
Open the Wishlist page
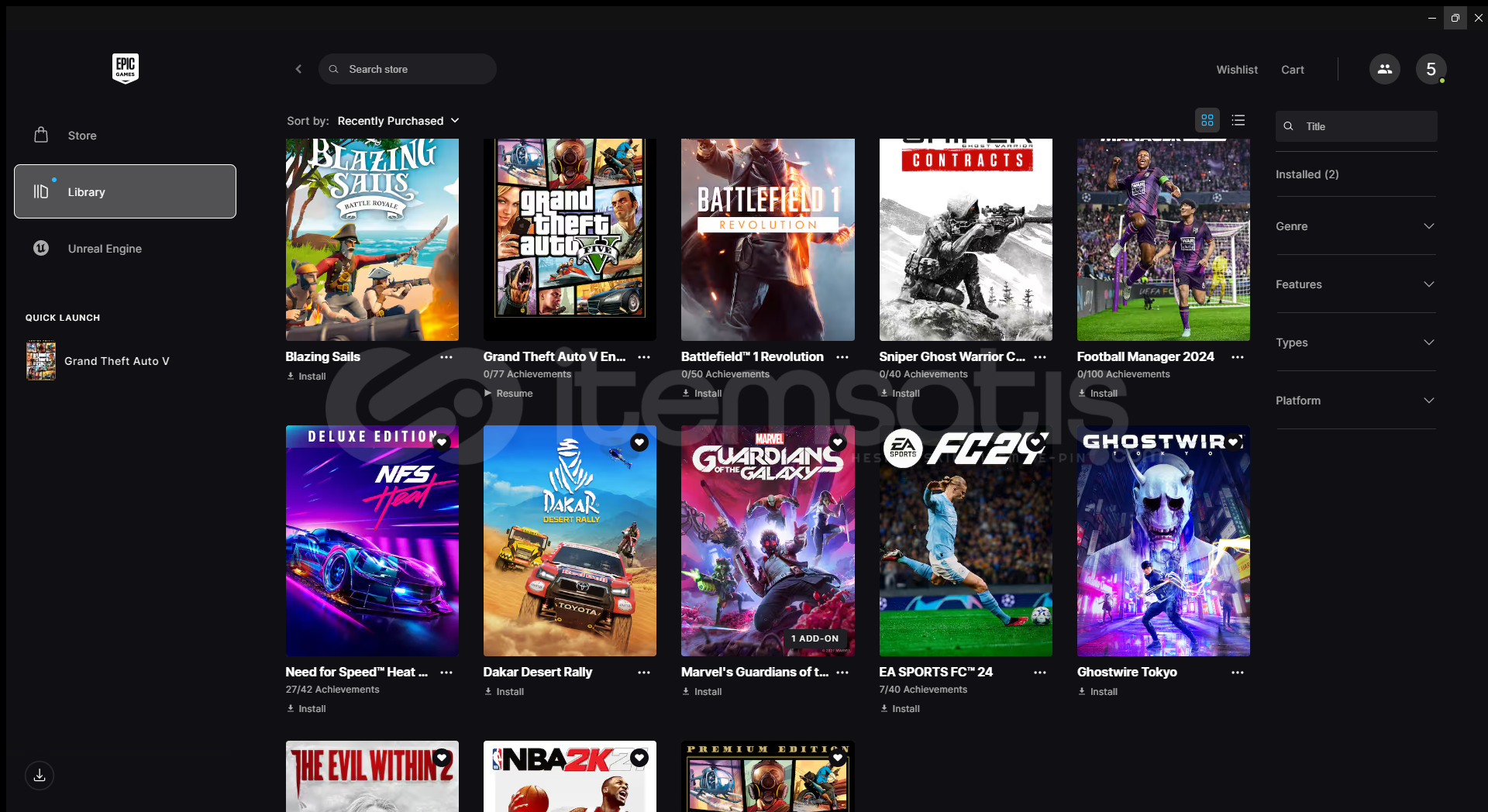1237,70
